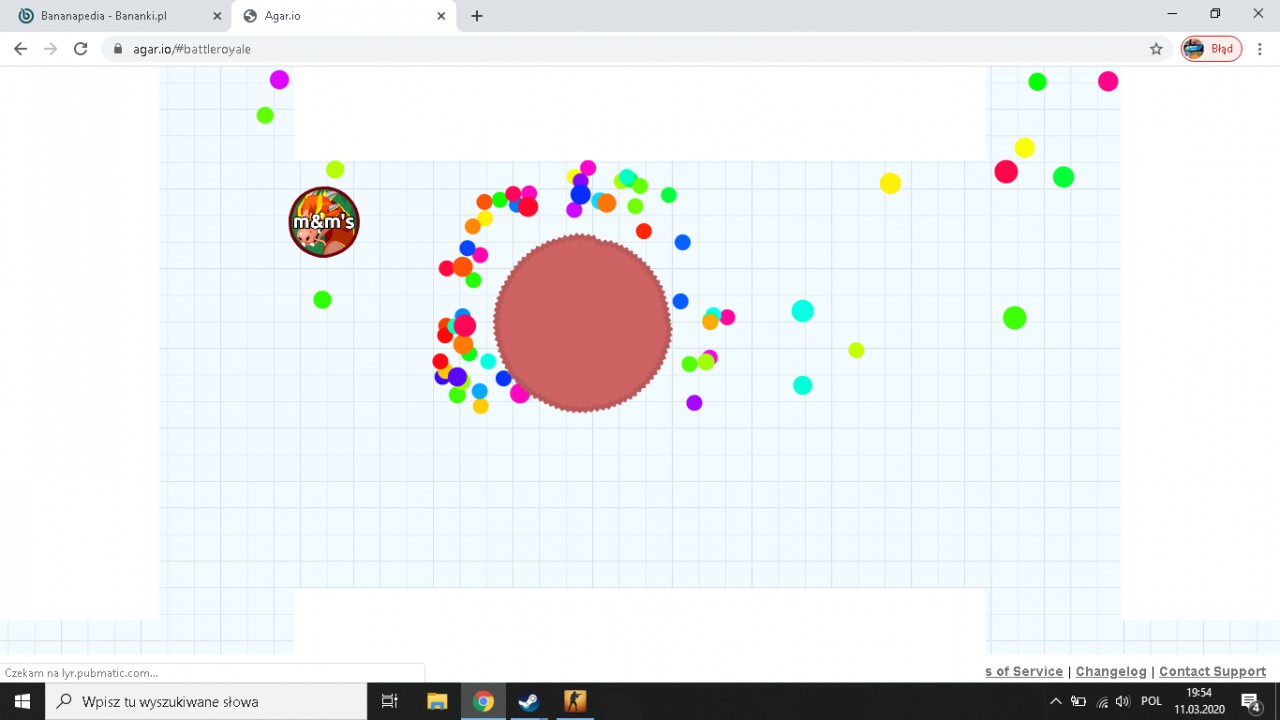Open Steam from the taskbar
The height and width of the screenshot is (720, 1280).
[529, 701]
